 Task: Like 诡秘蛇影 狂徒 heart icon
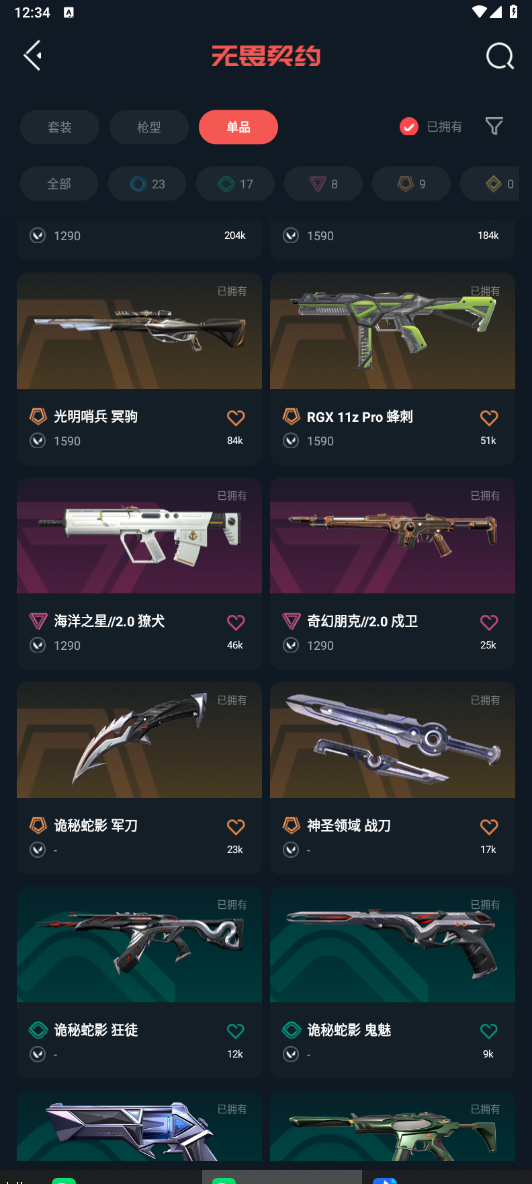coord(235,1031)
